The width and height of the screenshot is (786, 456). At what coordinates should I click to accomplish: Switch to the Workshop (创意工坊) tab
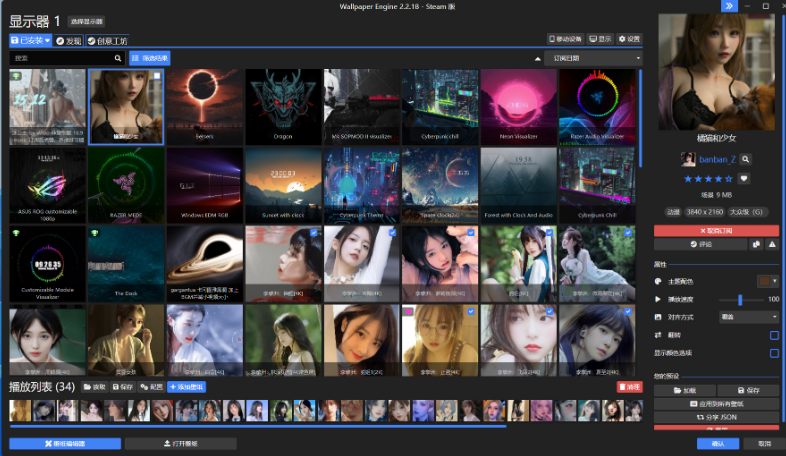tap(107, 41)
